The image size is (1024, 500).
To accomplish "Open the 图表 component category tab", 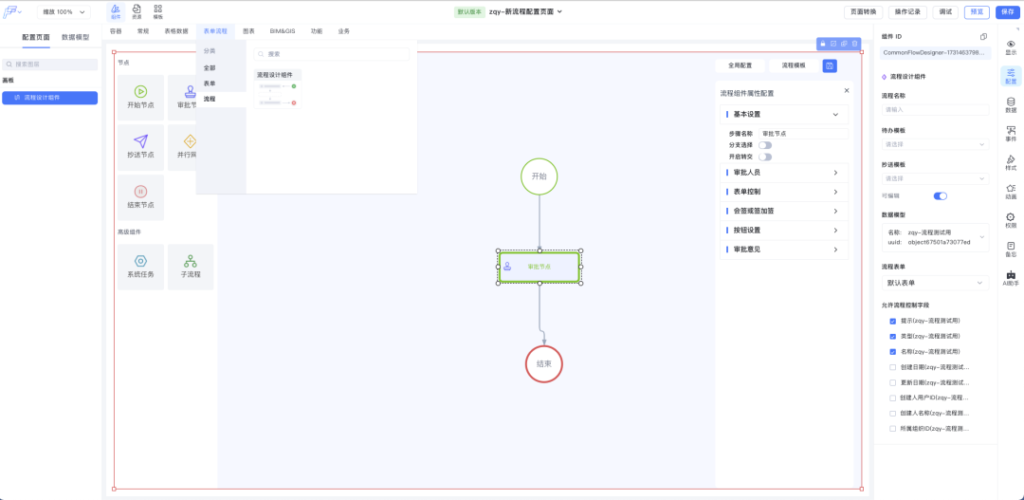I will (248, 31).
